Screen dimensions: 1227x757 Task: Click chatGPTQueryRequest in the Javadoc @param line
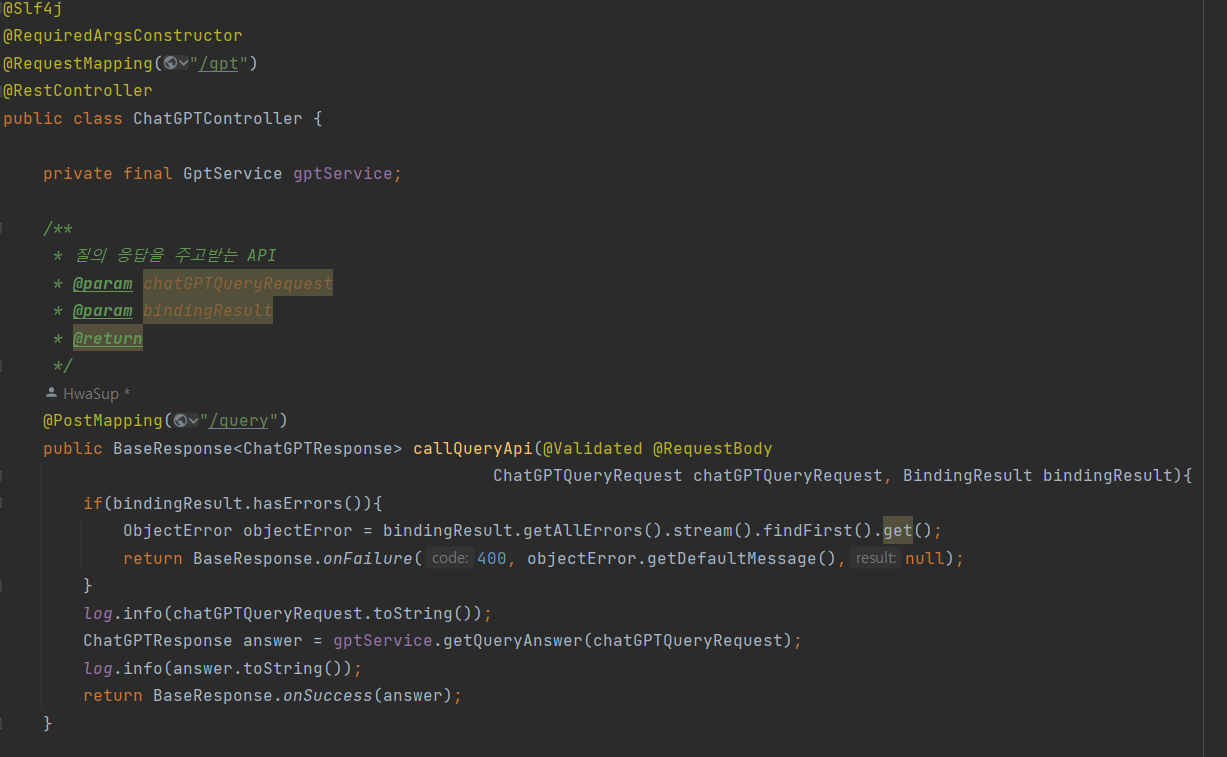[x=238, y=283]
